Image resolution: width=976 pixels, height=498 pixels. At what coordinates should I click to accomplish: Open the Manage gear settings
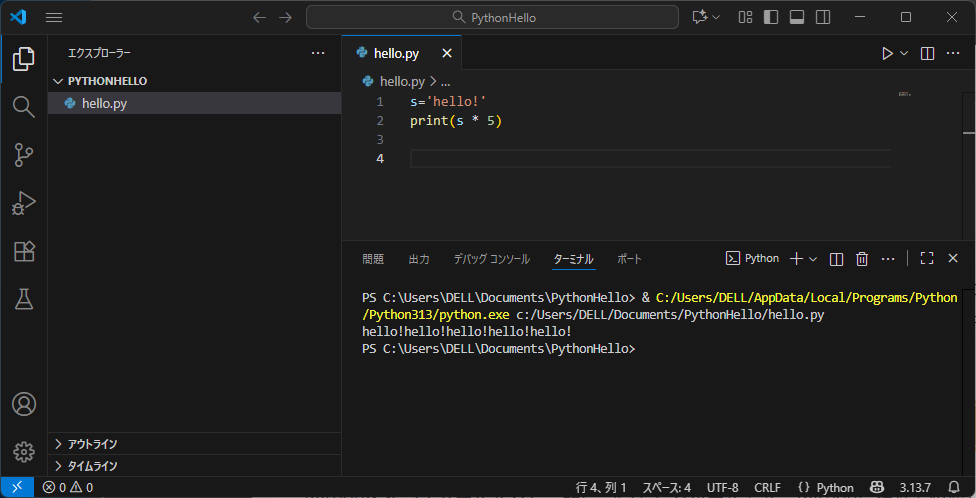(x=23, y=451)
